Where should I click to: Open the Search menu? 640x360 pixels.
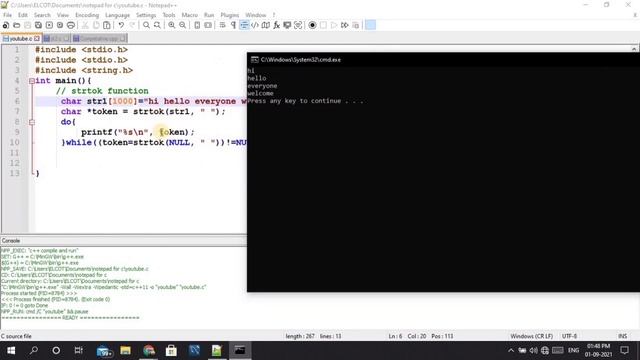point(42,15)
